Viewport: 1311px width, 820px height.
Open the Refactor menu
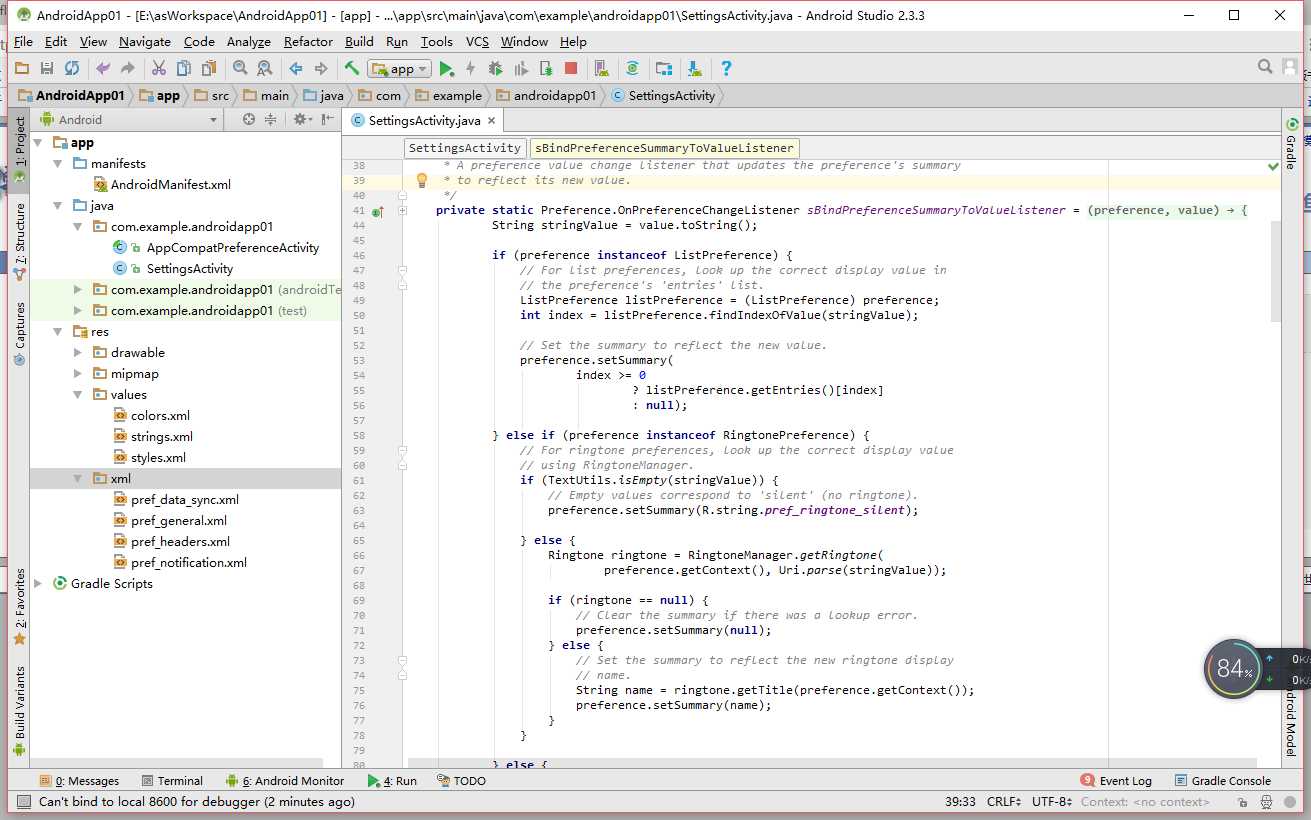pos(308,41)
